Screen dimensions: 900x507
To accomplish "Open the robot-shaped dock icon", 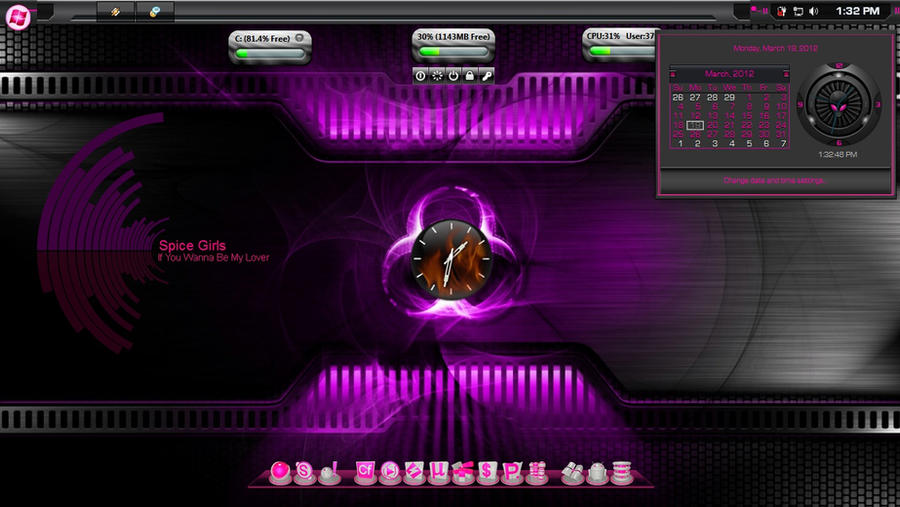I will (x=597, y=473).
